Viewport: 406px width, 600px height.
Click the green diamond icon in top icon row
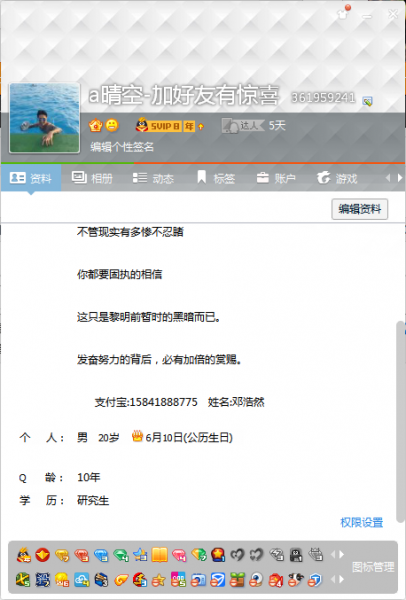(121, 555)
